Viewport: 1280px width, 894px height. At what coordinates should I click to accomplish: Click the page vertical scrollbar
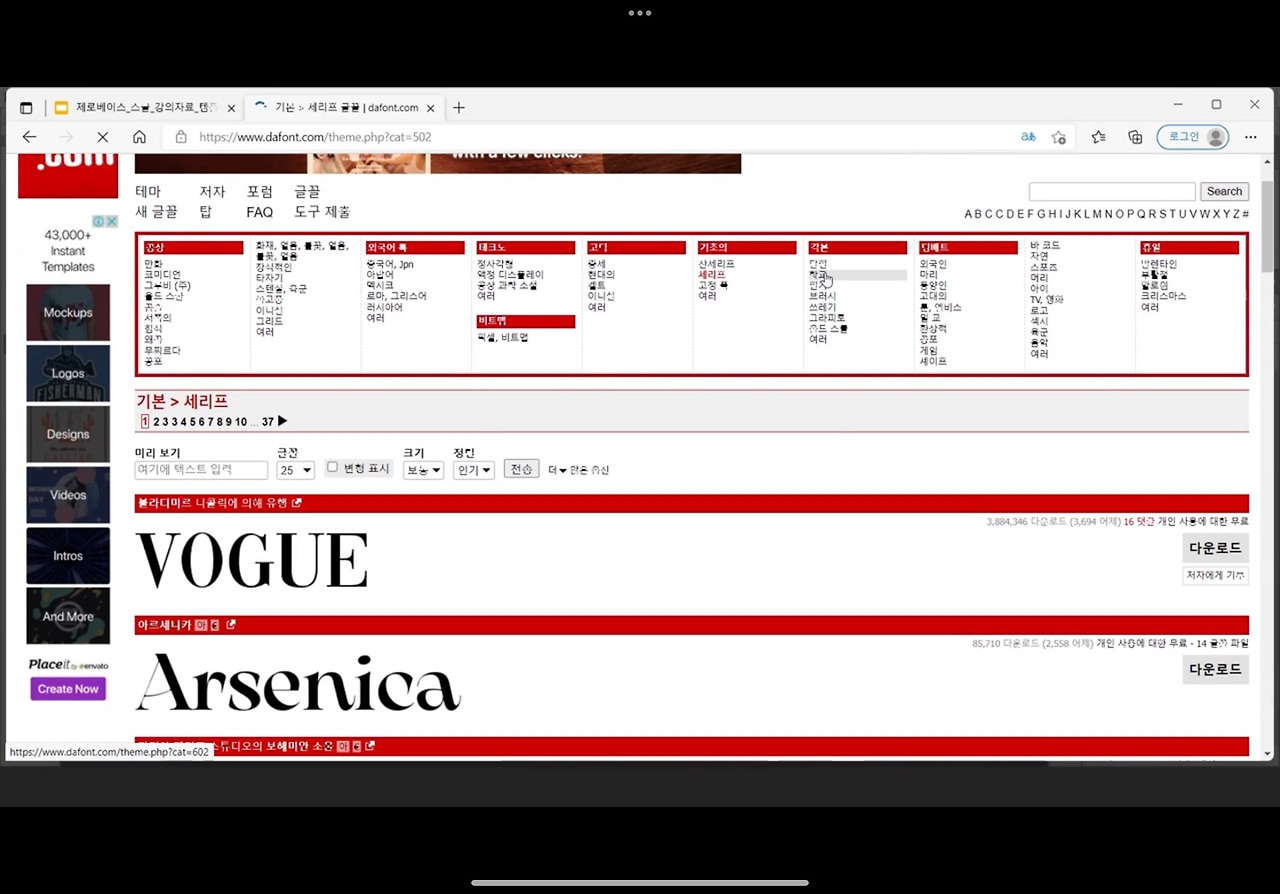click(1267, 225)
